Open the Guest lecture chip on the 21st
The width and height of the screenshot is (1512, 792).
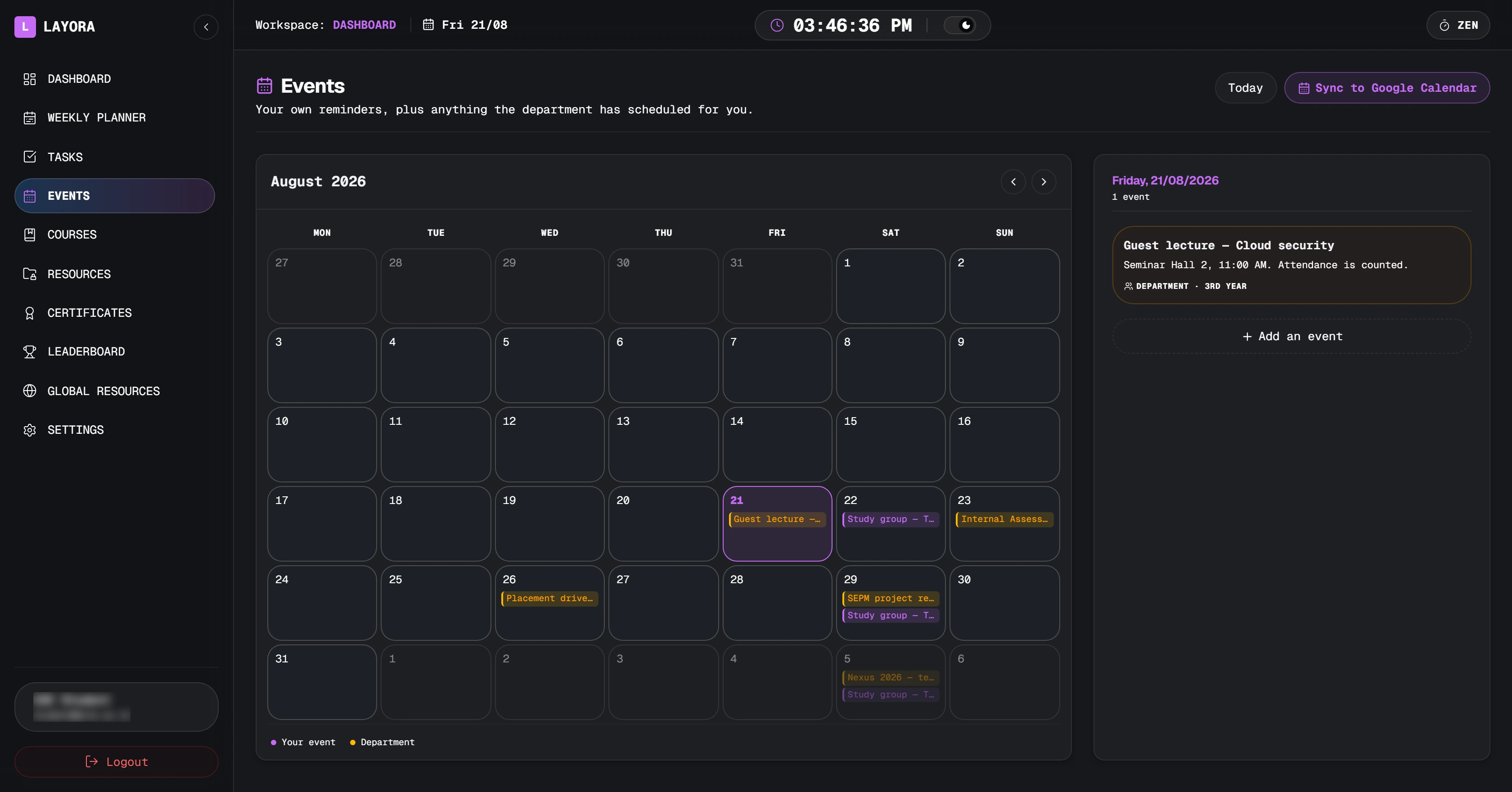tap(777, 519)
